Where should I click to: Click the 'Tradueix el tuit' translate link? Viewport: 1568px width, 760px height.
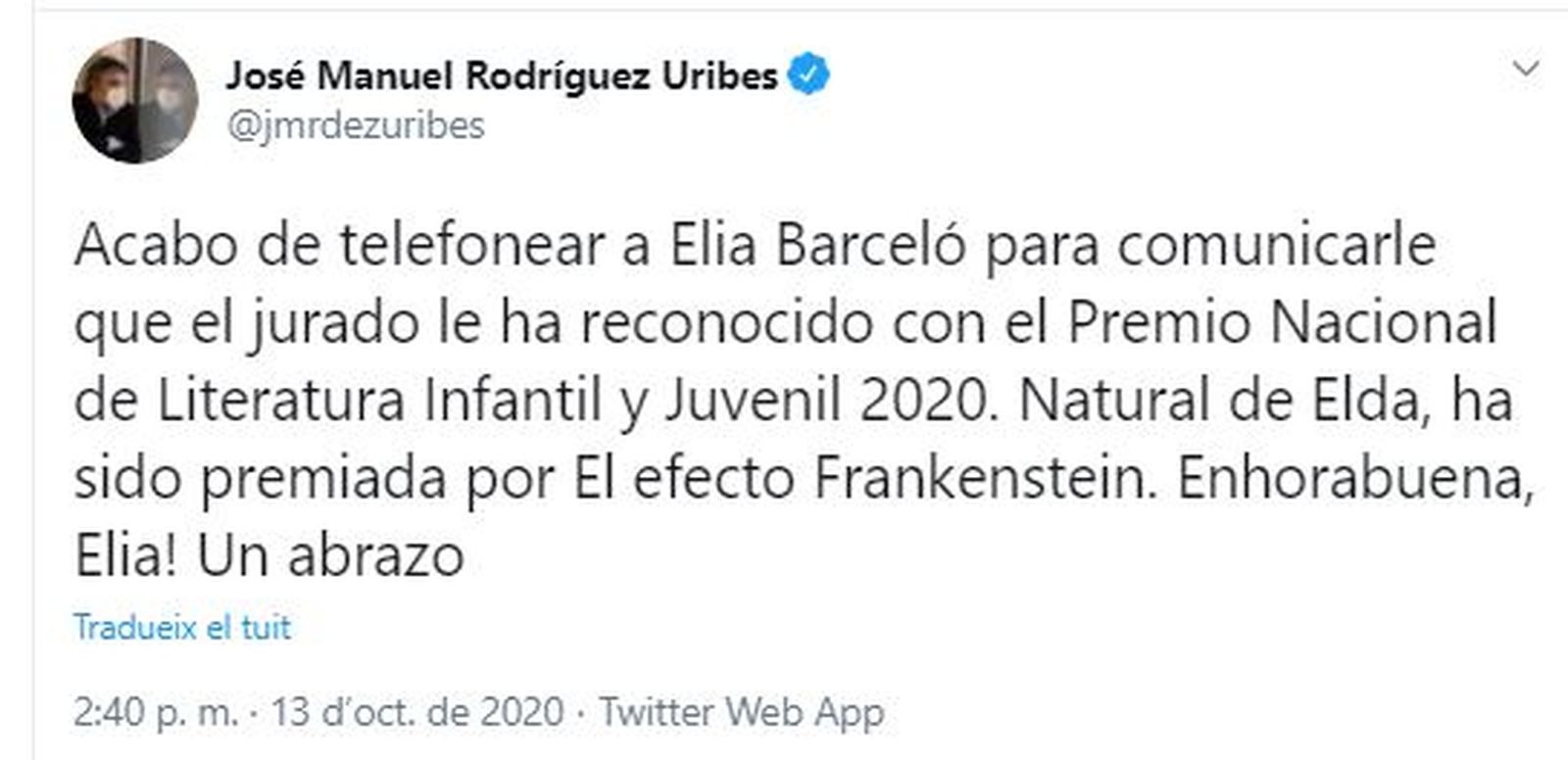pyautogui.click(x=182, y=627)
